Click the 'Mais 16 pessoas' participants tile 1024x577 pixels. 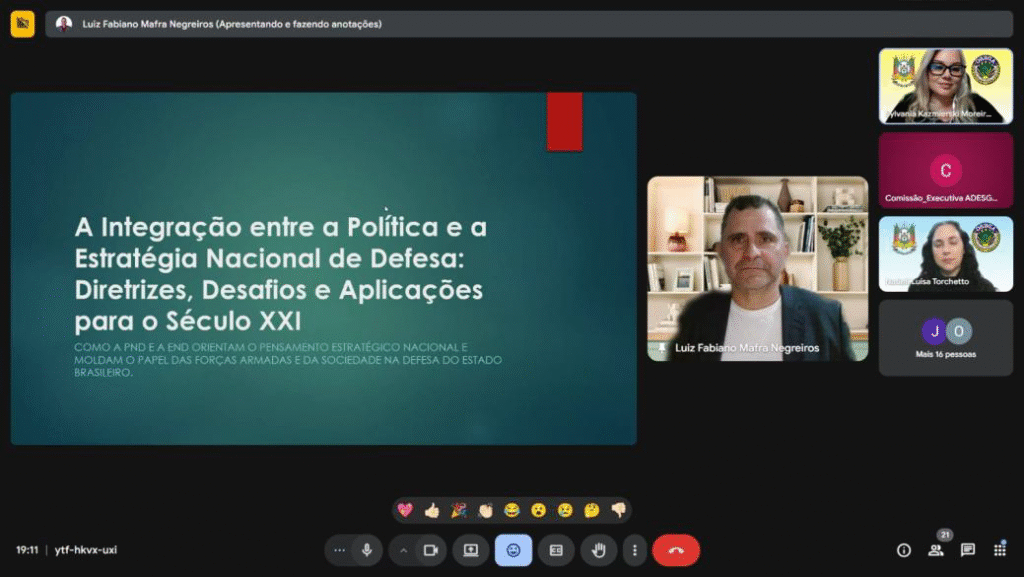point(945,338)
